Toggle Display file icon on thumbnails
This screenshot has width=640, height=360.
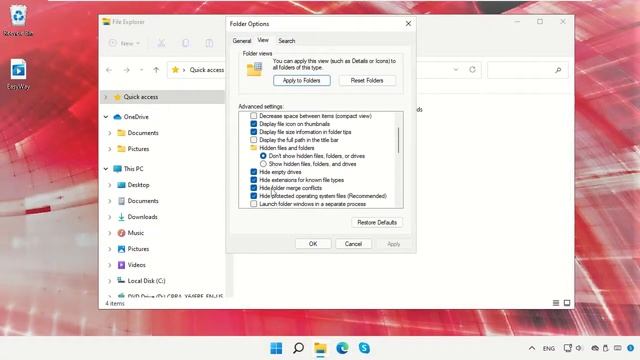253,124
